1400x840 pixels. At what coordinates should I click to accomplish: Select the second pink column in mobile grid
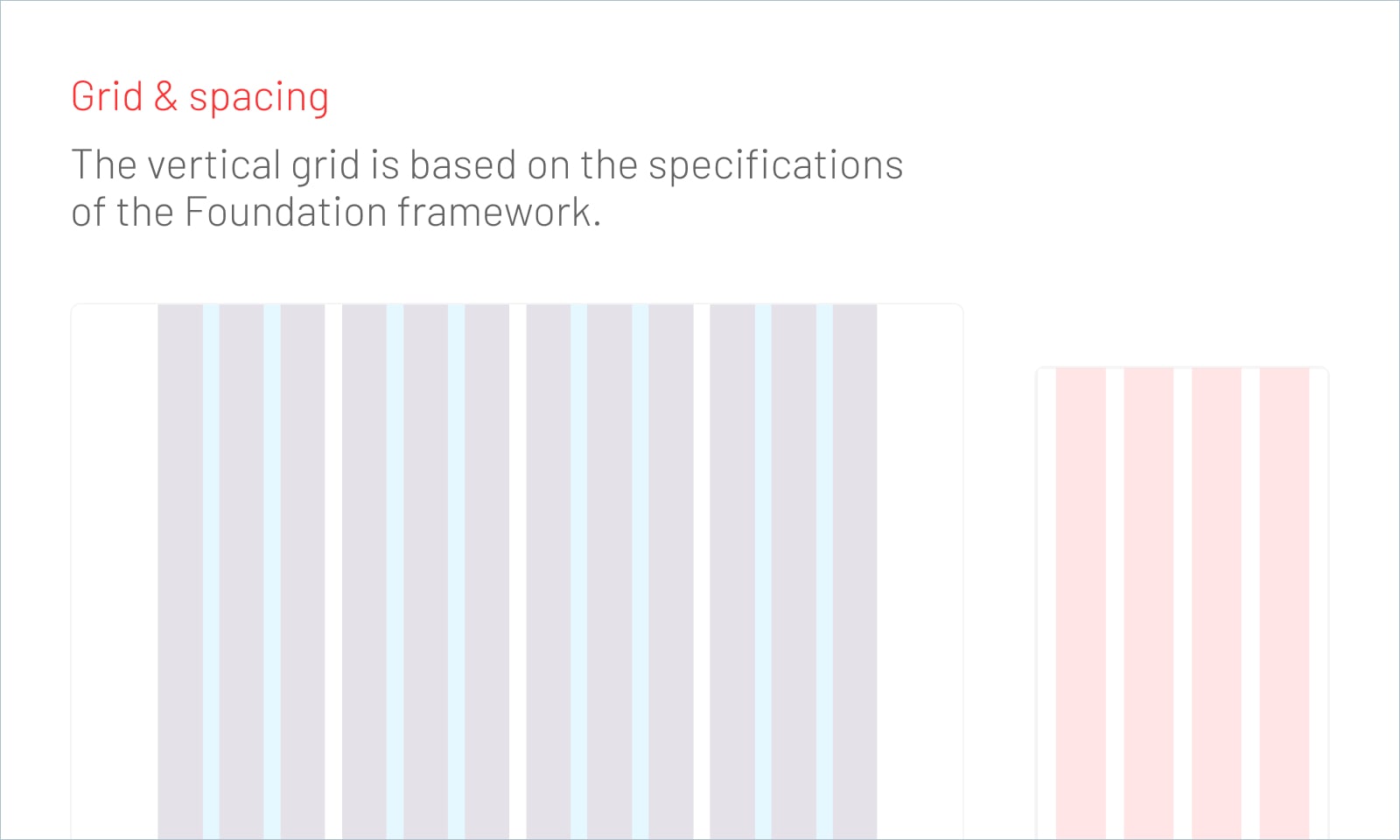pyautogui.click(x=1149, y=603)
